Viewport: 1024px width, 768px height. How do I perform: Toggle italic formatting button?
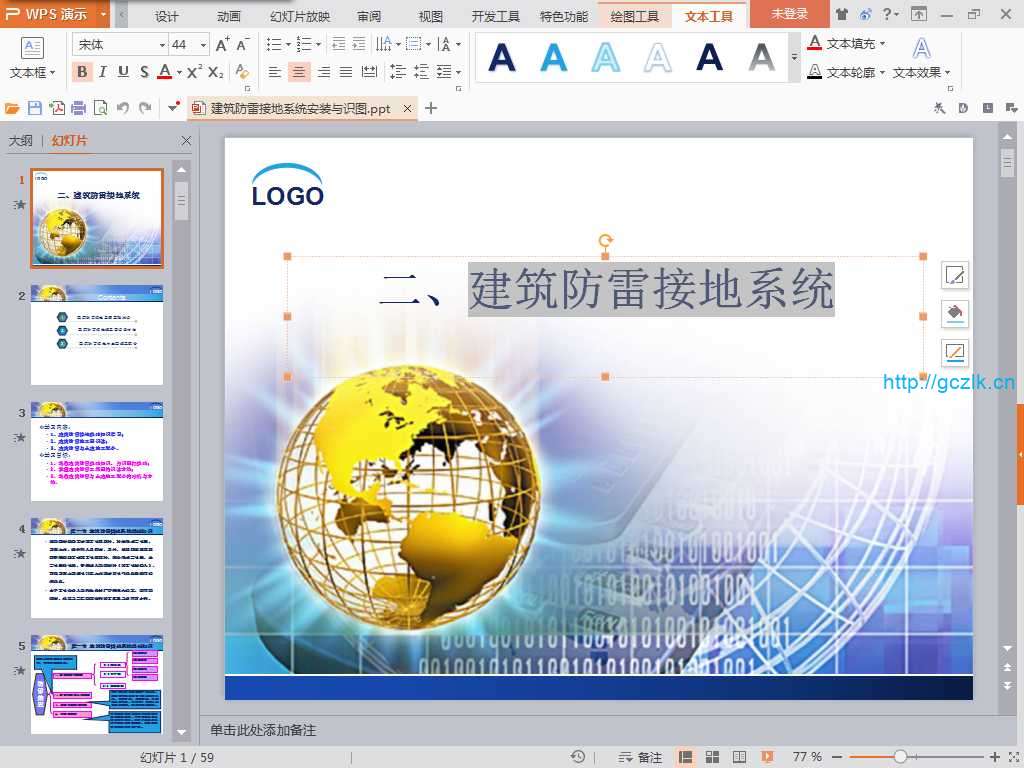102,72
